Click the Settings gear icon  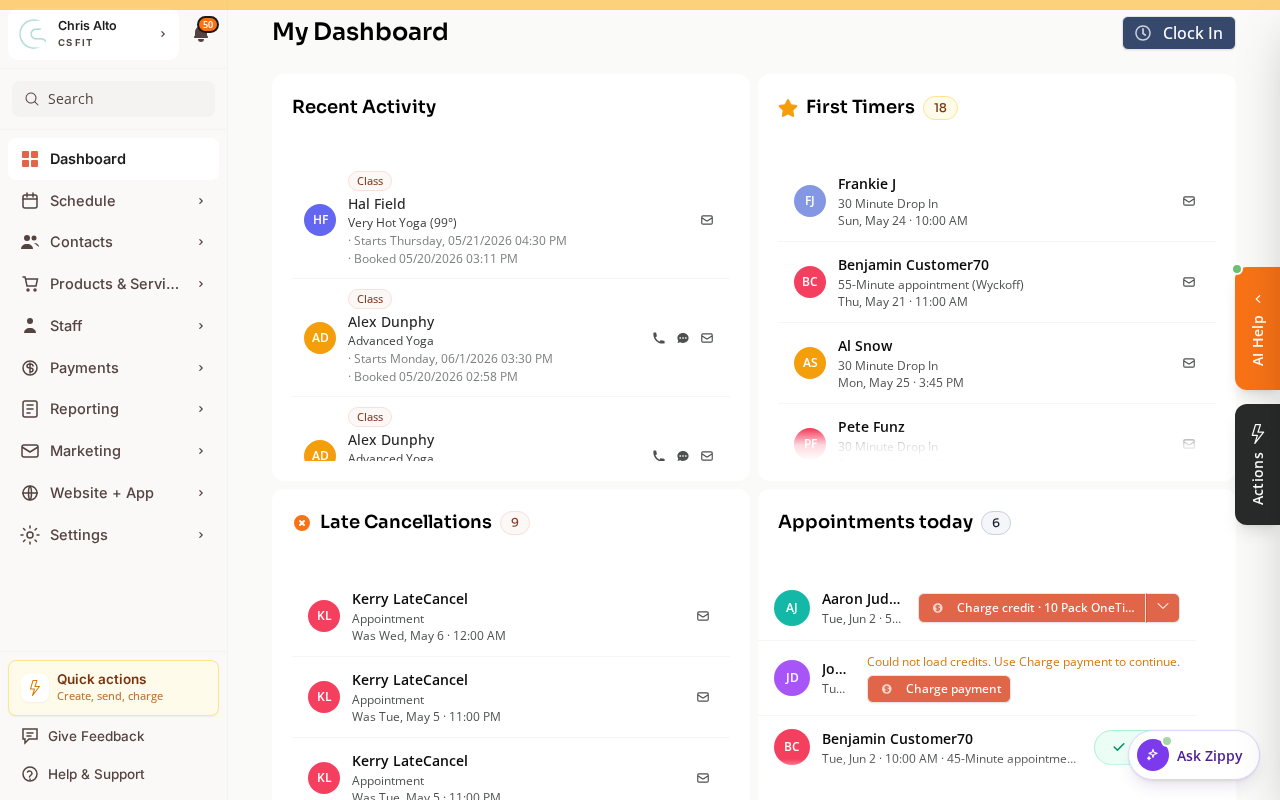pos(30,535)
